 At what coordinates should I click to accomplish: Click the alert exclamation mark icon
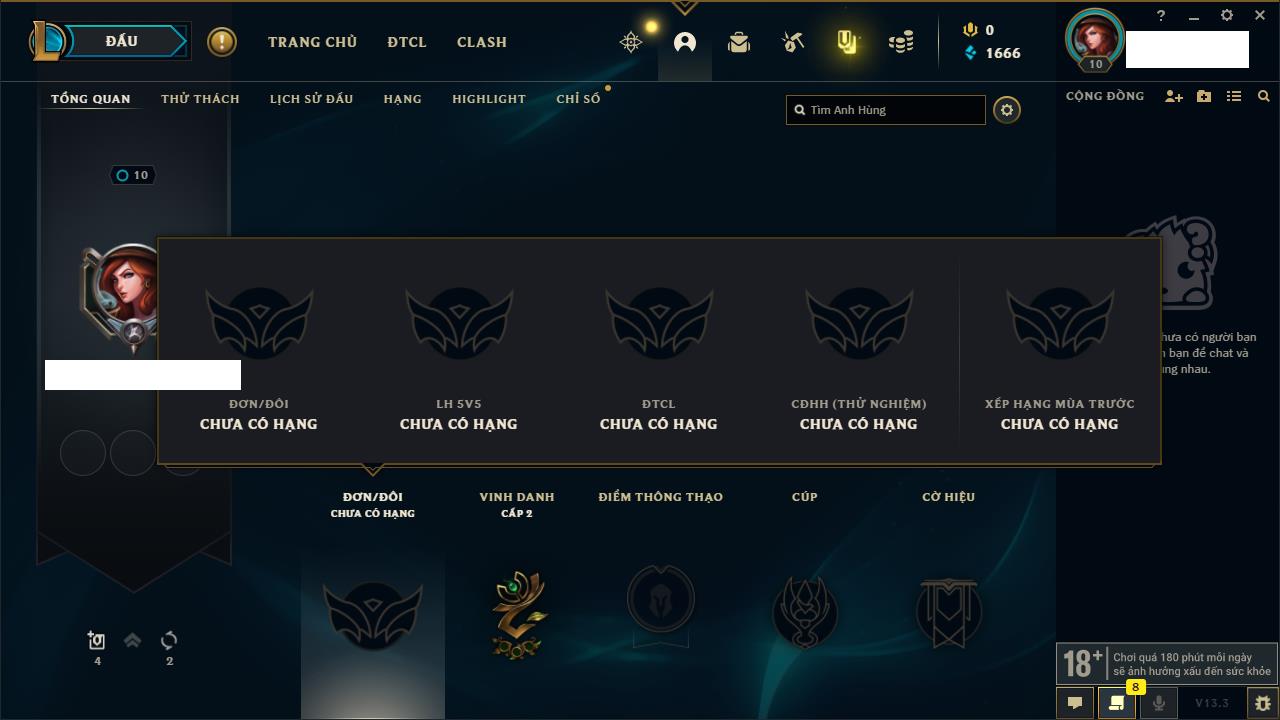click(222, 42)
